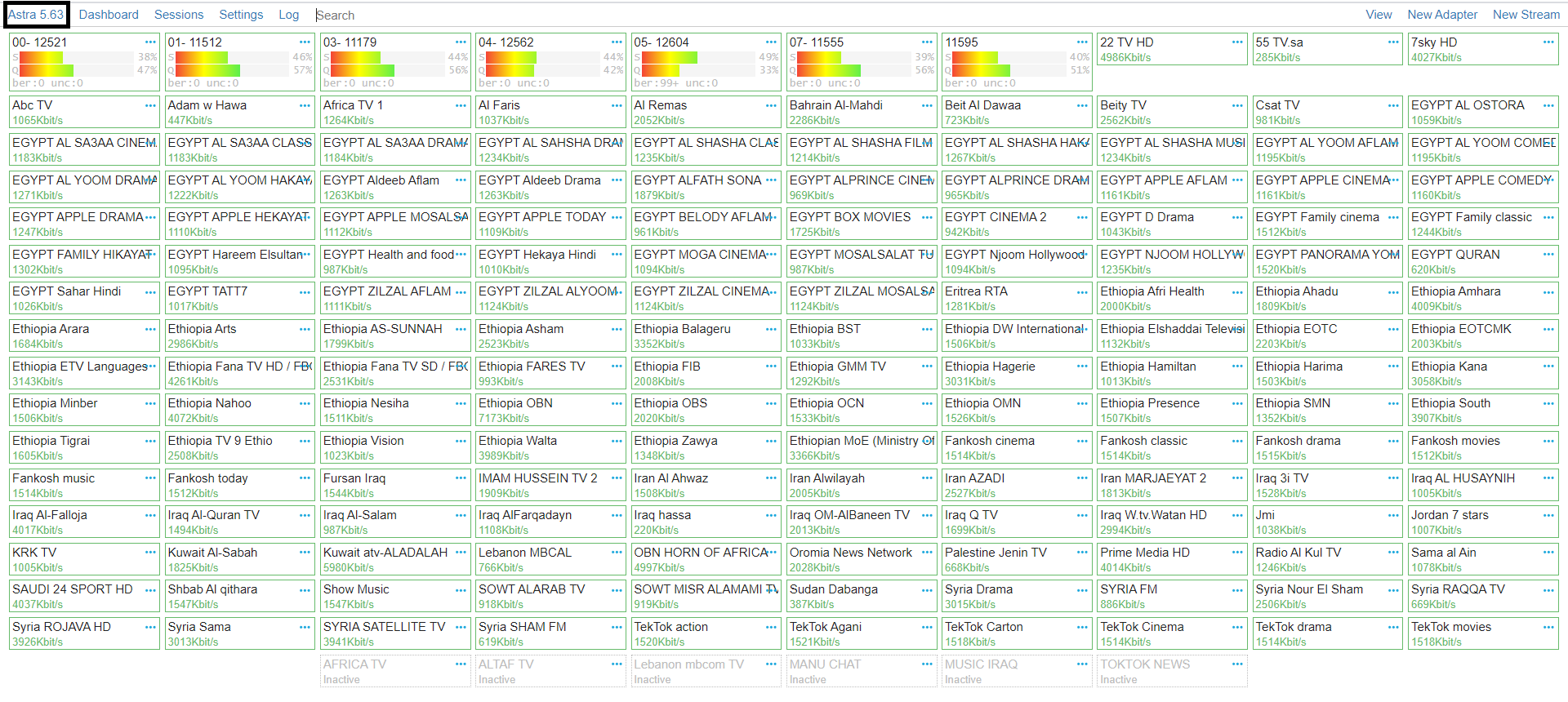
Task: Click the 'ber:99+ unc:0' status text
Action: (676, 83)
